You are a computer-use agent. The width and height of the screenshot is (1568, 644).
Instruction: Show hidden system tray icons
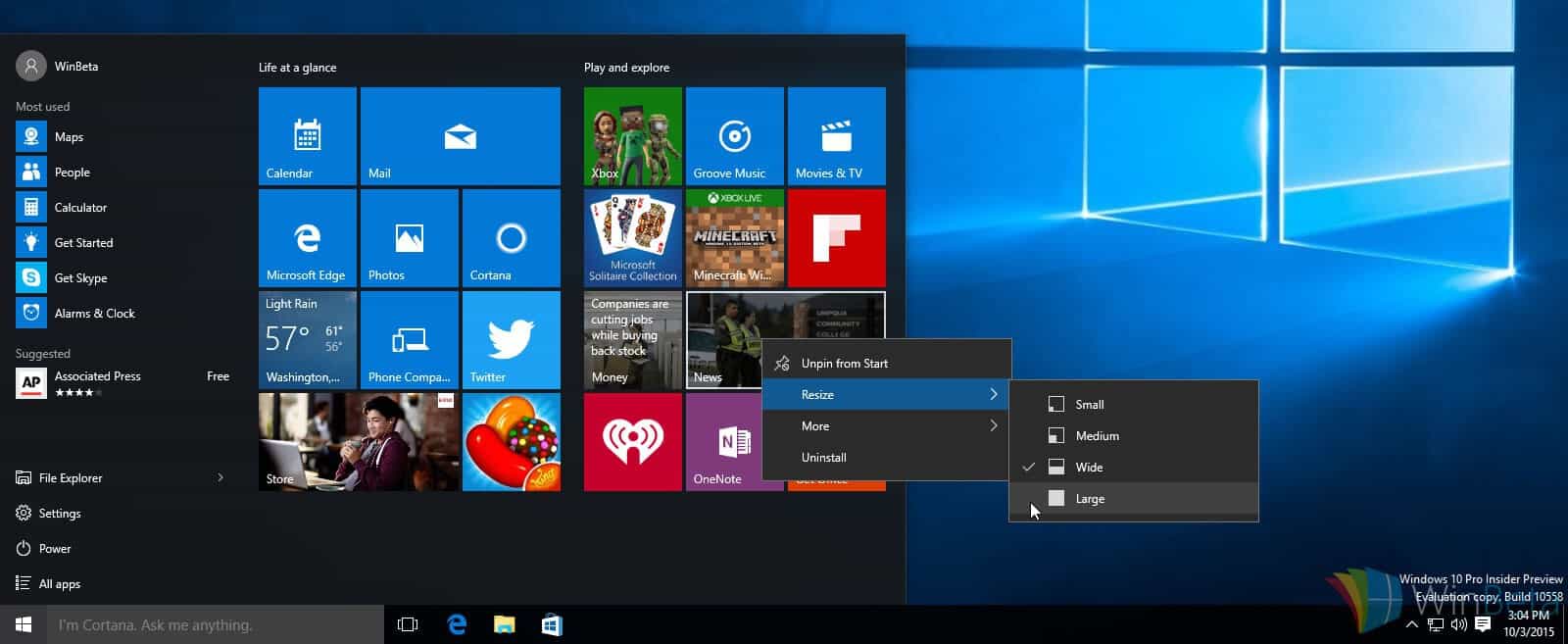1411,624
